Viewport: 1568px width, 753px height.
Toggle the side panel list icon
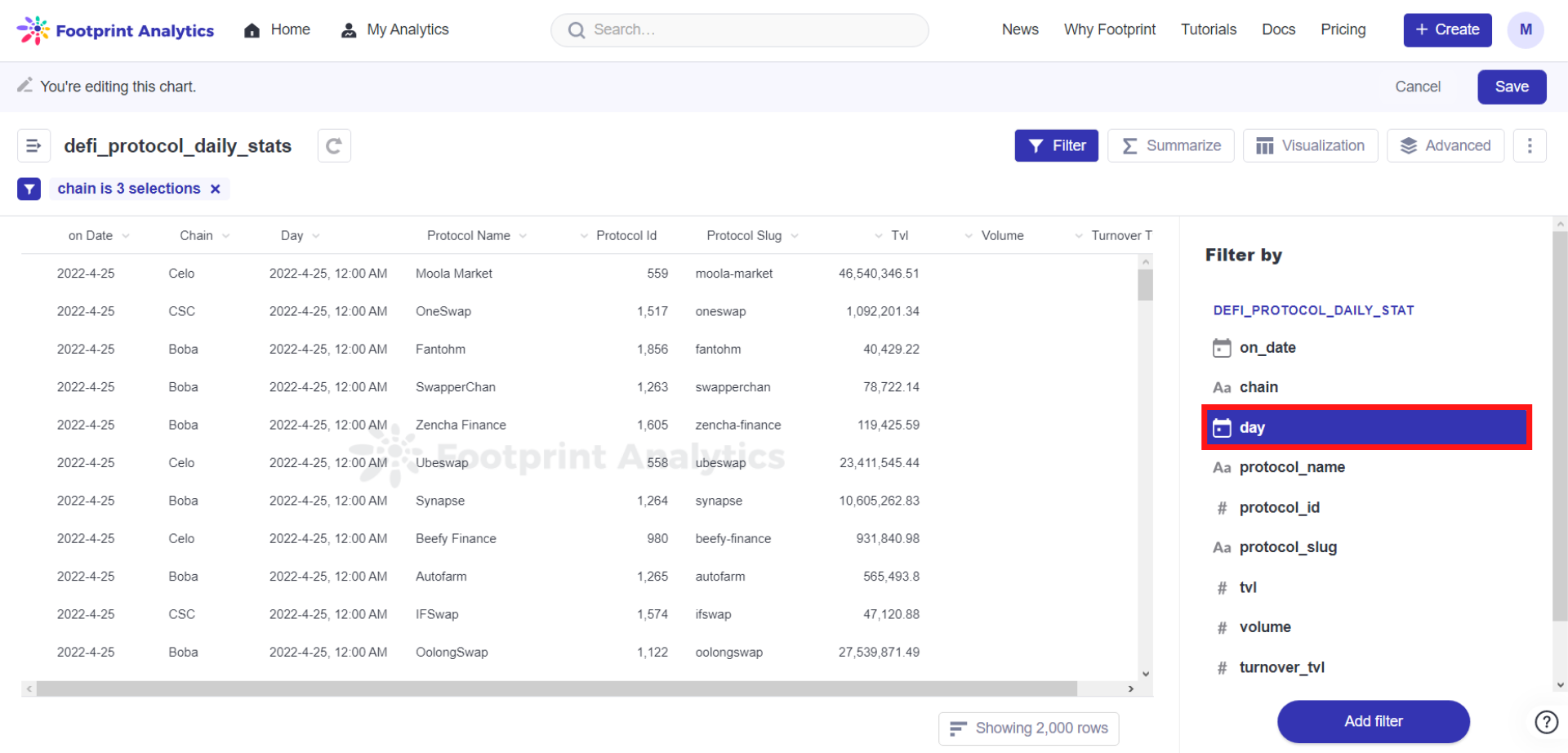click(33, 145)
